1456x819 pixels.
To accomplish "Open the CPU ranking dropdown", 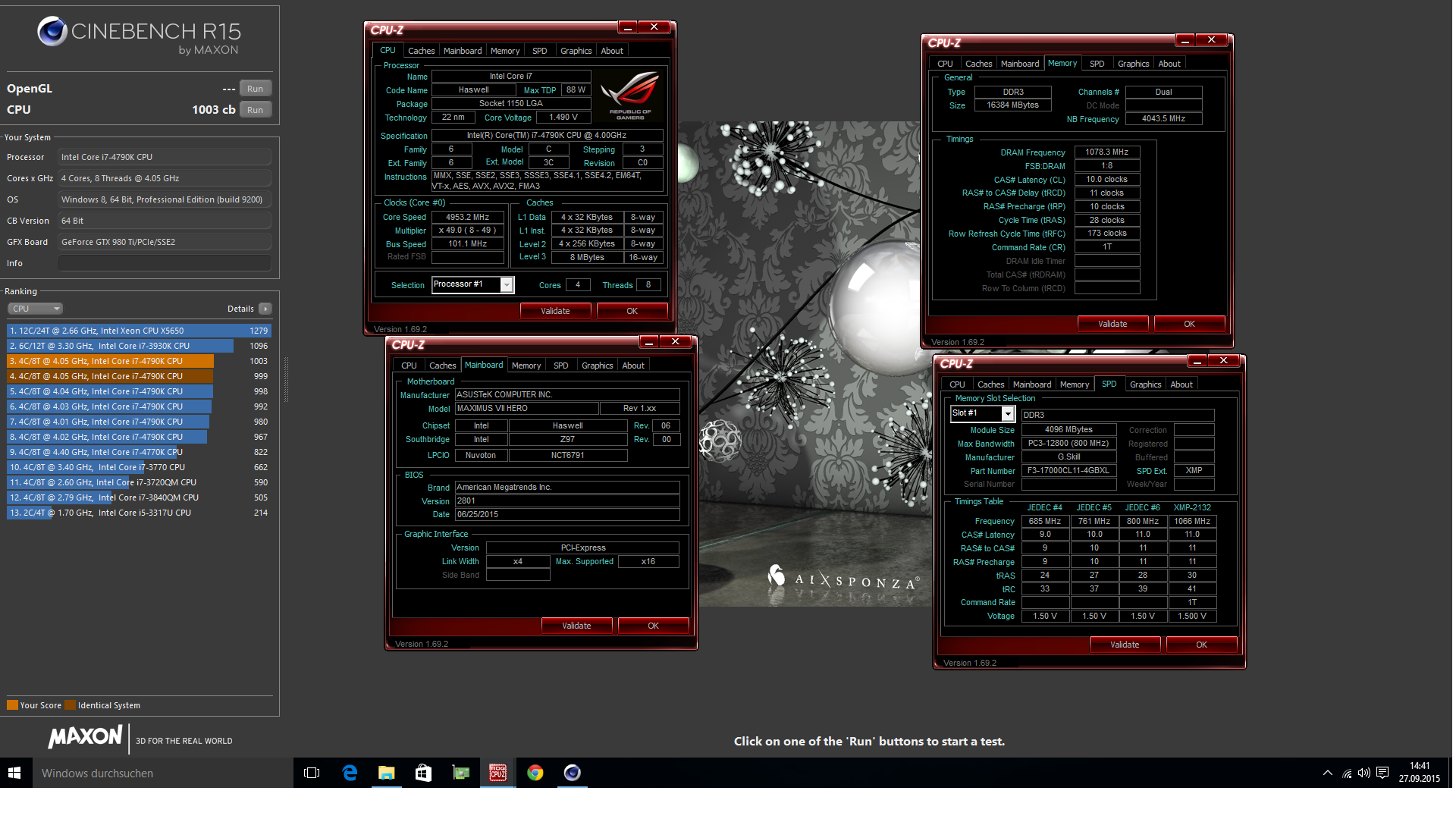I will click(36, 309).
